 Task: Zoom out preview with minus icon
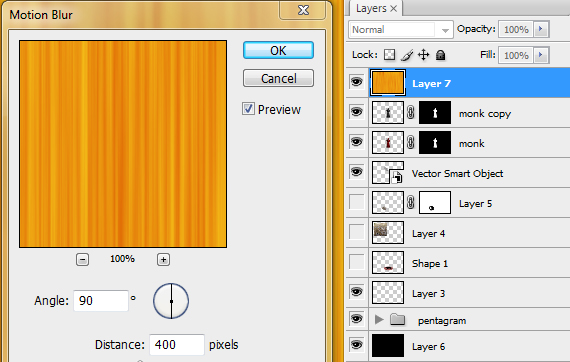83,260
